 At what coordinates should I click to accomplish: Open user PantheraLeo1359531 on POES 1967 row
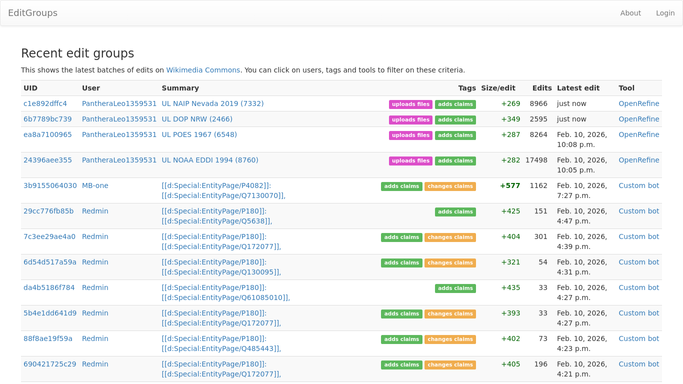pyautogui.click(x=119, y=135)
